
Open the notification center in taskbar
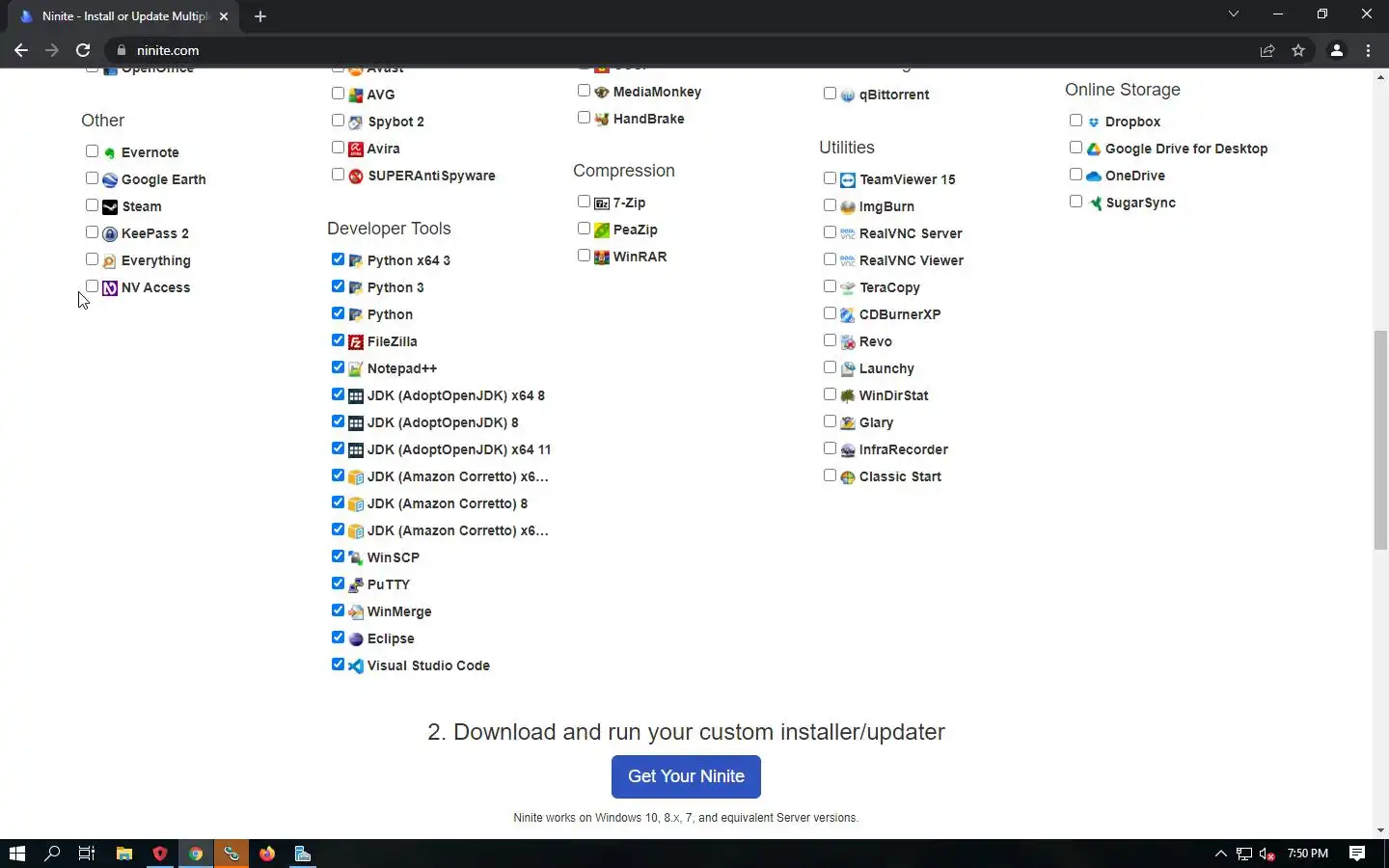(1357, 854)
